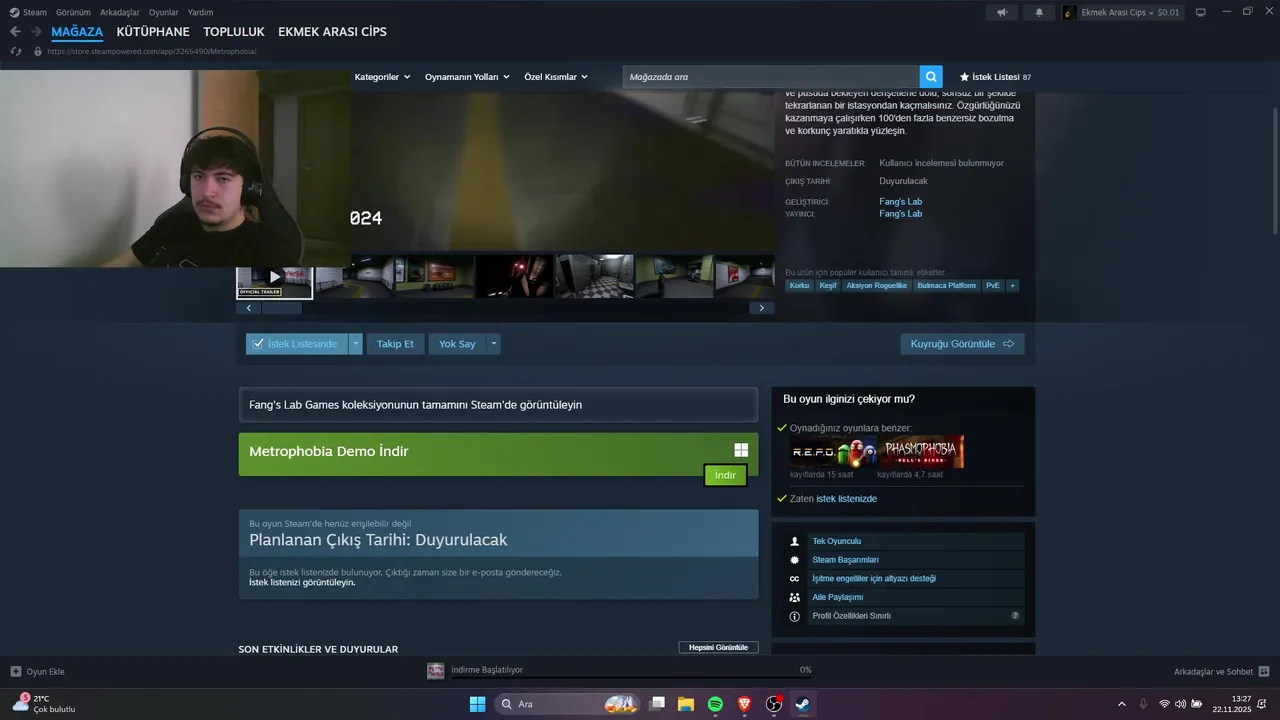Open the Özel Kısımlar dropdown
The width and height of the screenshot is (1280, 720).
556,77
